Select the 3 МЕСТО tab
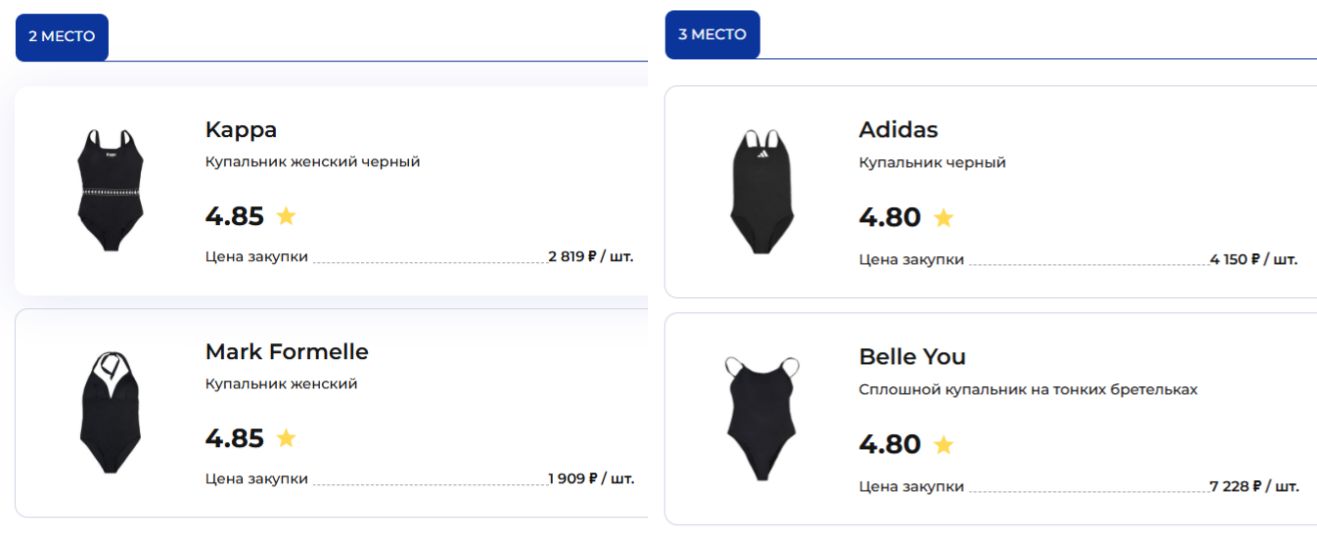The height and width of the screenshot is (547, 1317). [x=712, y=35]
